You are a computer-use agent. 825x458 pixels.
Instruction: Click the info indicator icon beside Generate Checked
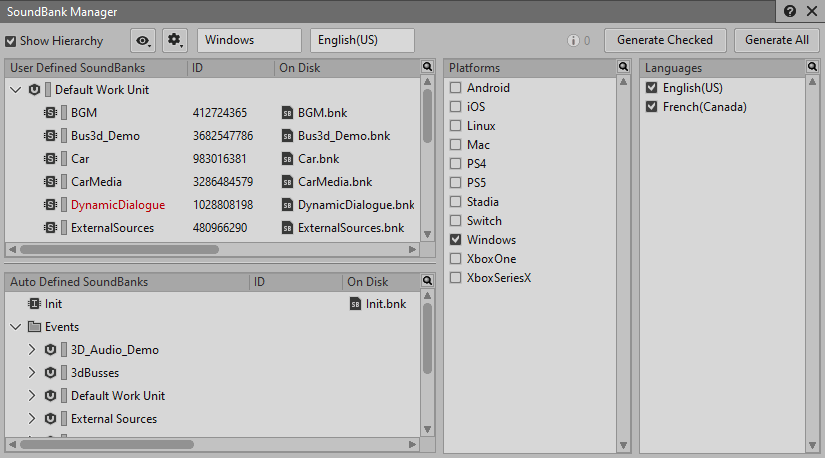pos(574,41)
